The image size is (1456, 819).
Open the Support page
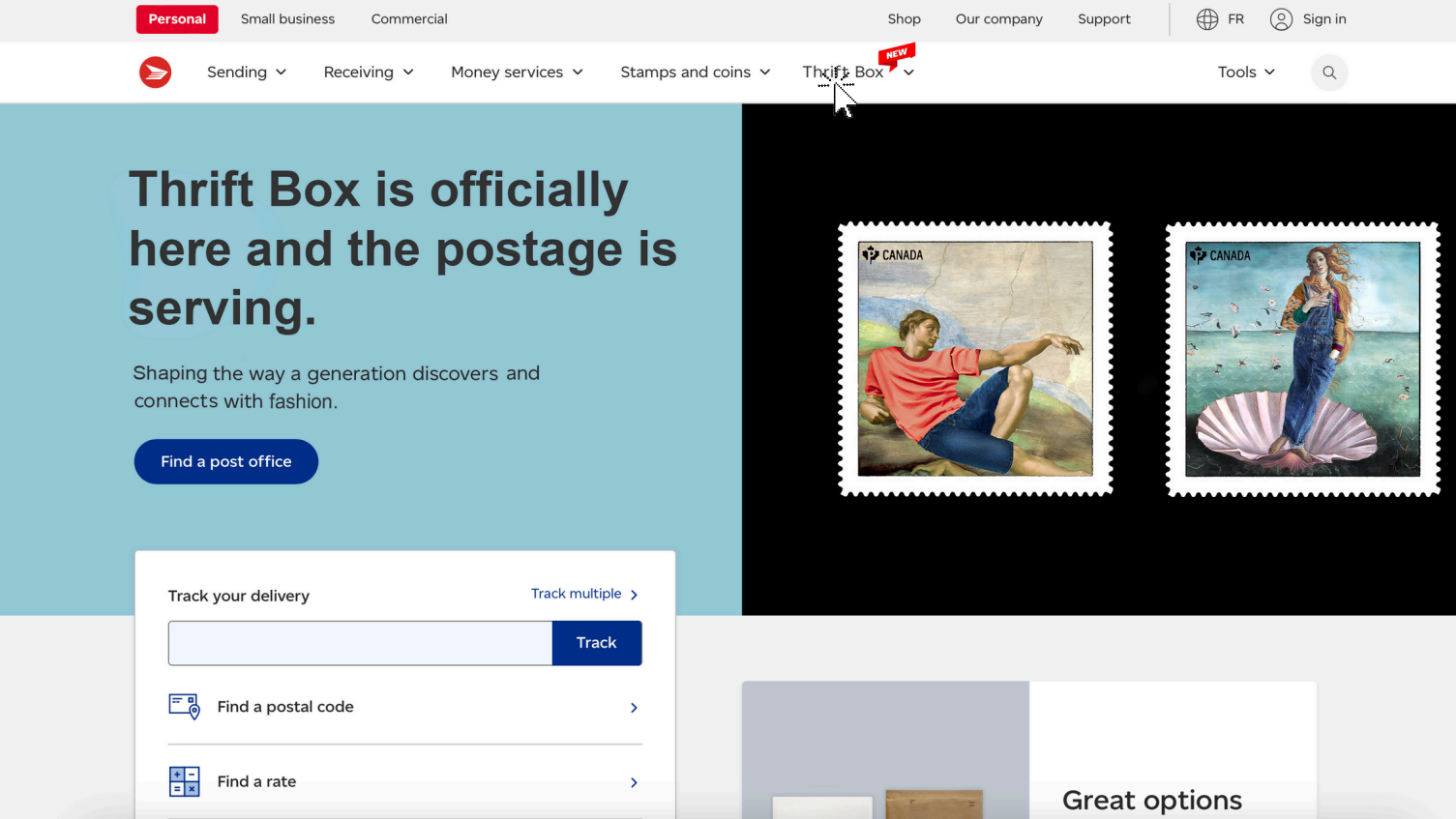(x=1104, y=19)
